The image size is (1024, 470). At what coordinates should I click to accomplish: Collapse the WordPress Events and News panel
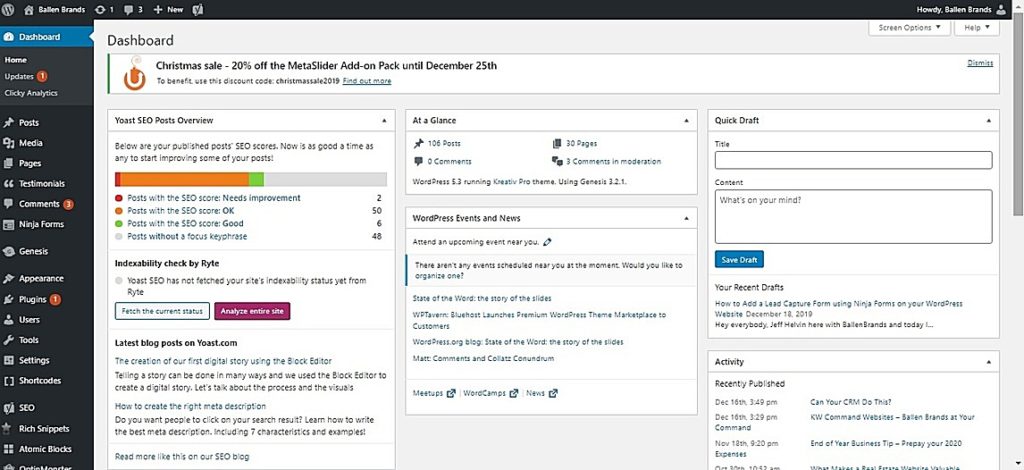coord(686,218)
